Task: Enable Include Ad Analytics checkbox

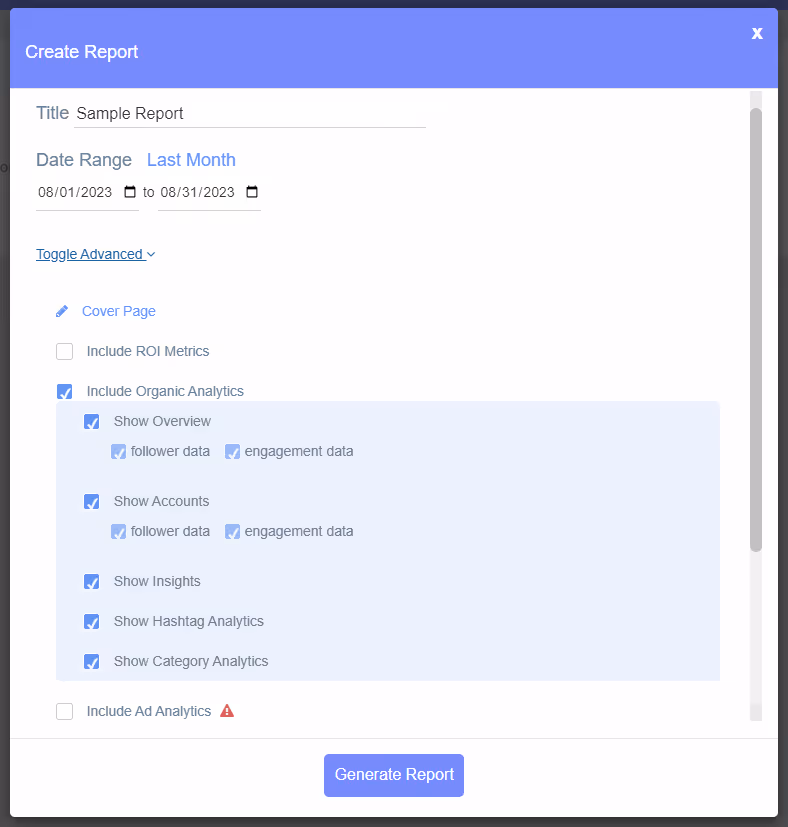Action: pos(64,711)
